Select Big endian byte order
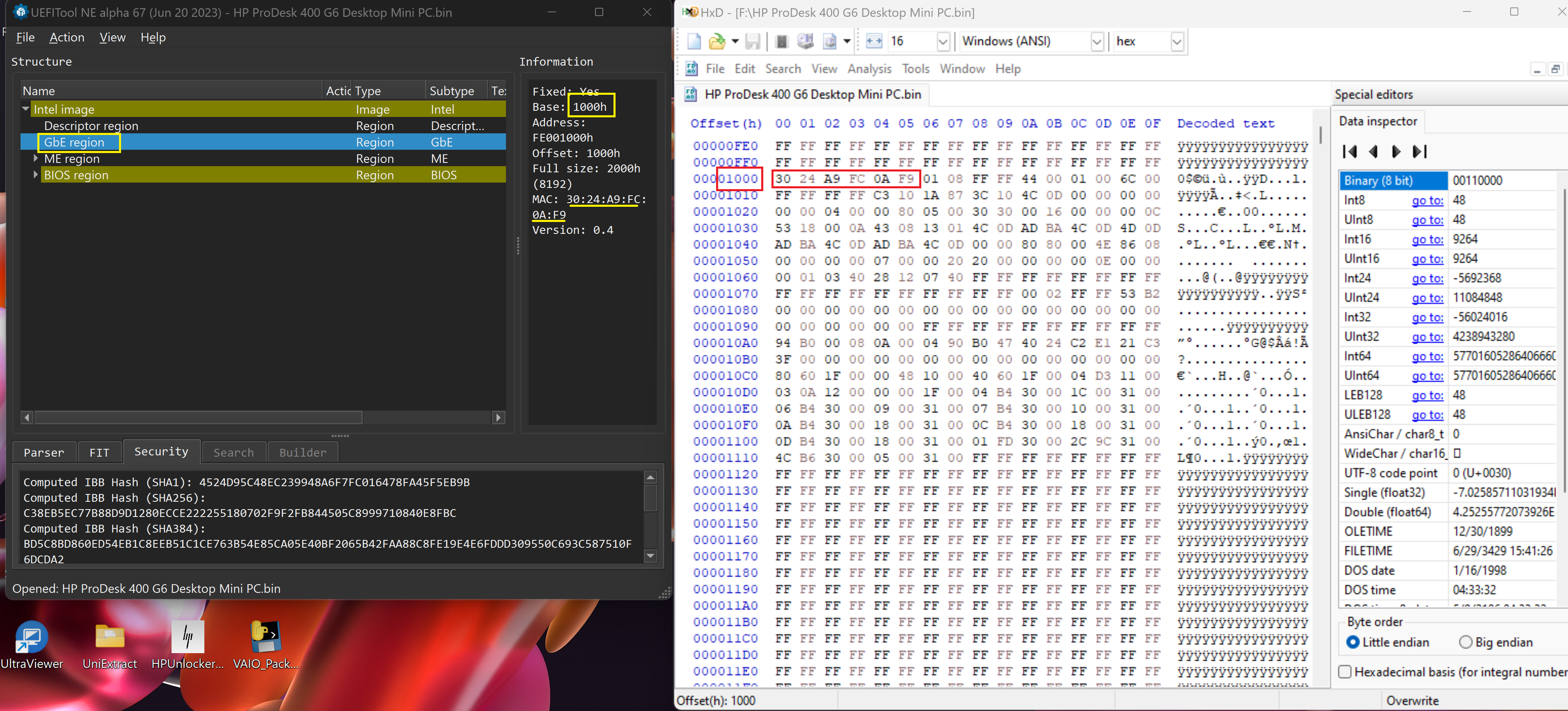1568x711 pixels. 1466,642
